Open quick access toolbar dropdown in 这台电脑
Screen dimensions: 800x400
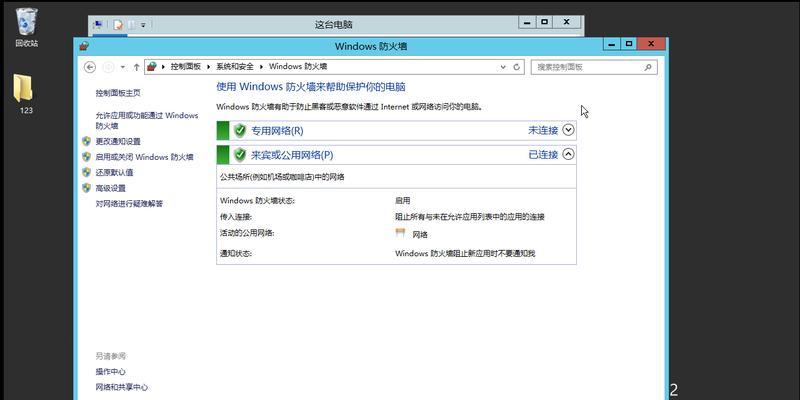143,24
